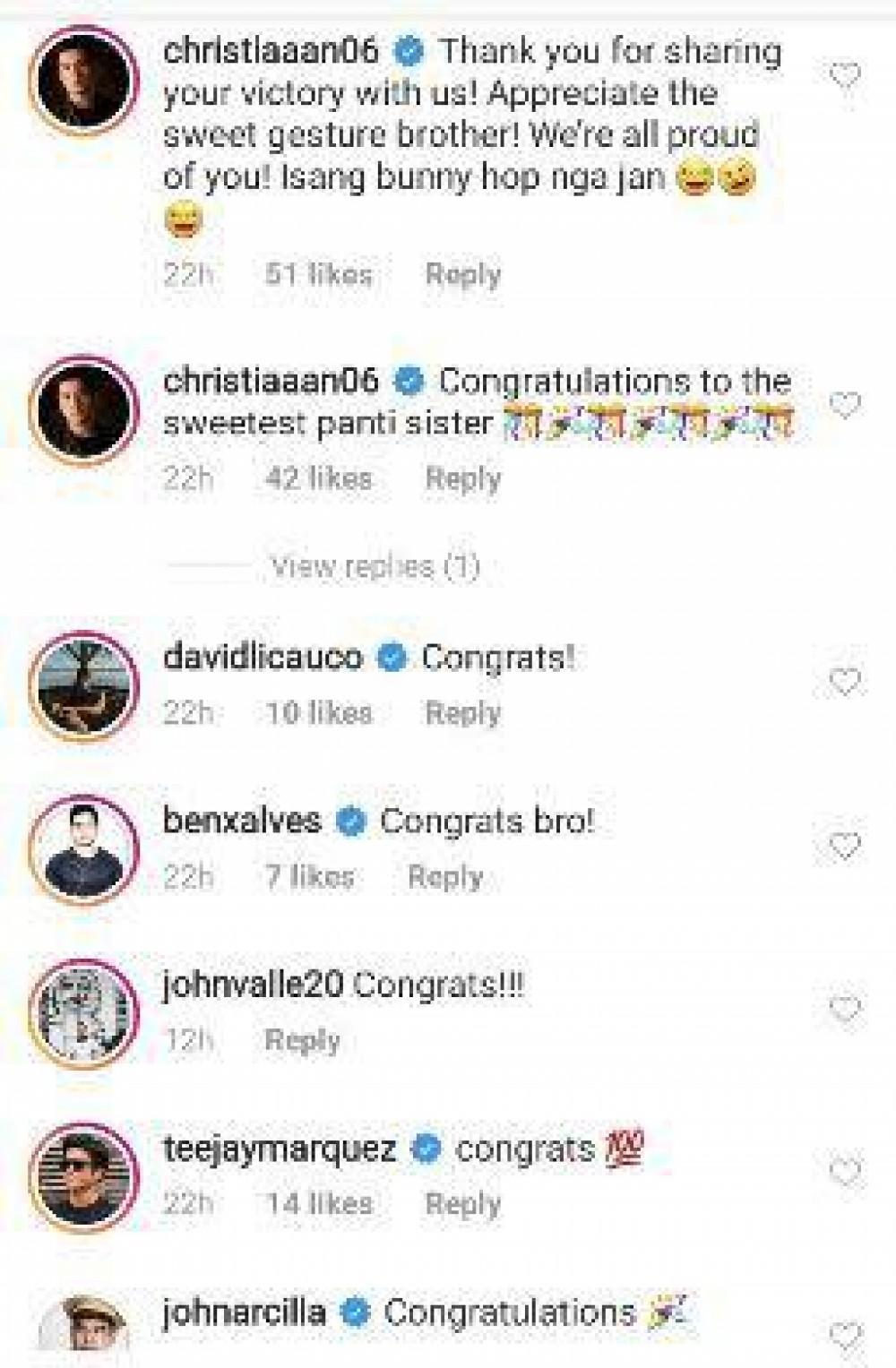Viewport: 896px width, 1368px height.
Task: Like teejaymarquez's congrats comment
Action: coord(844,1172)
